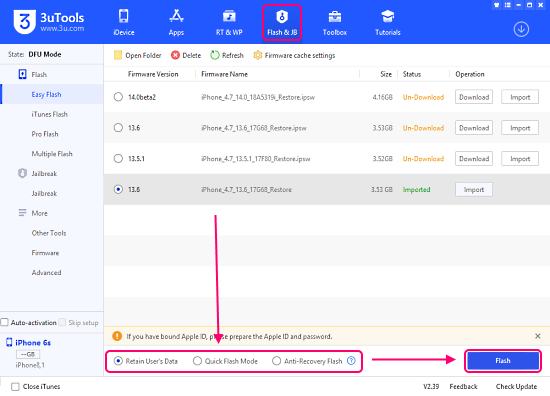Select the Quick Flash Mode option

click(197, 361)
